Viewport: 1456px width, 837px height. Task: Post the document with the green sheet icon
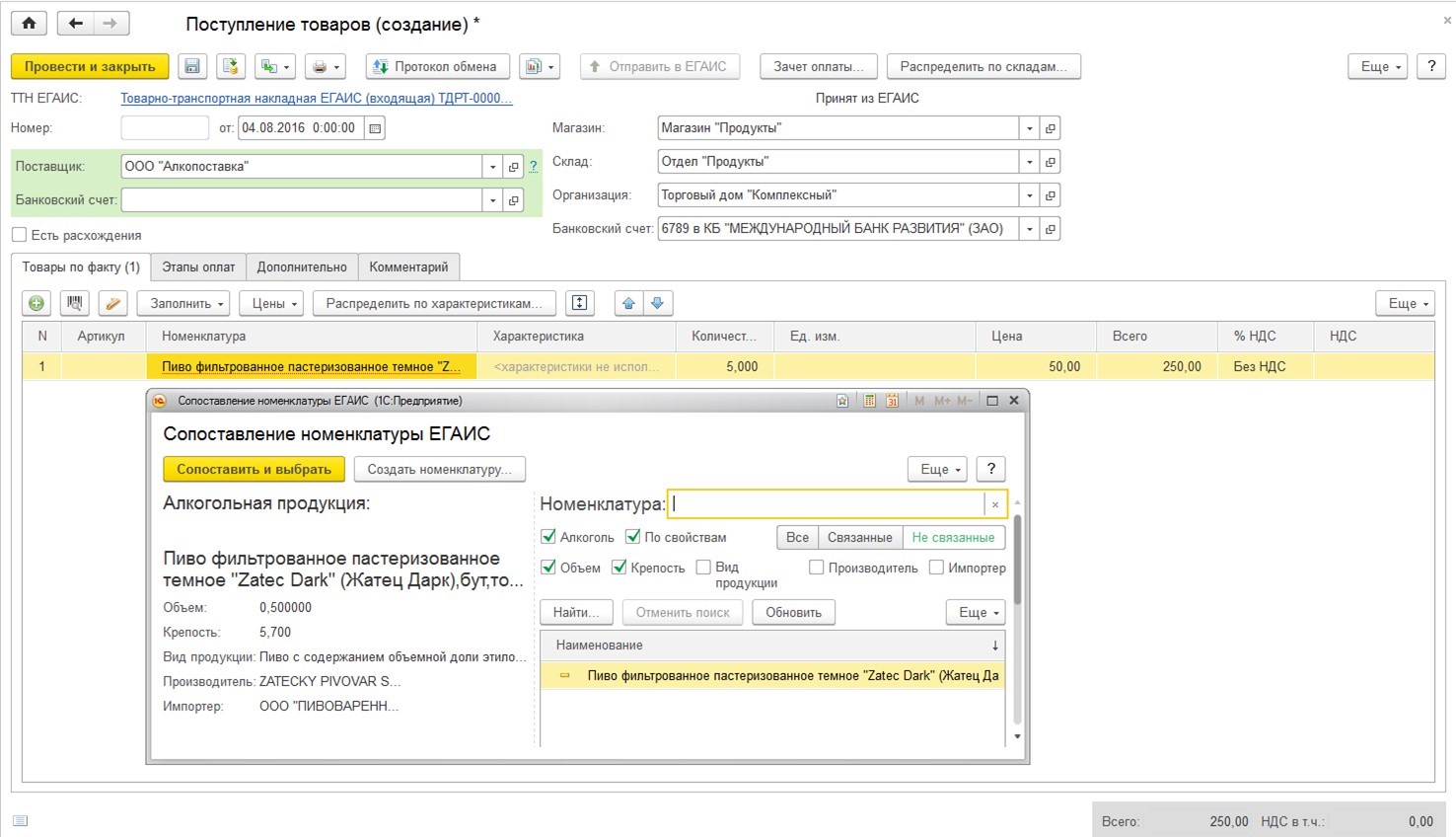(x=231, y=66)
